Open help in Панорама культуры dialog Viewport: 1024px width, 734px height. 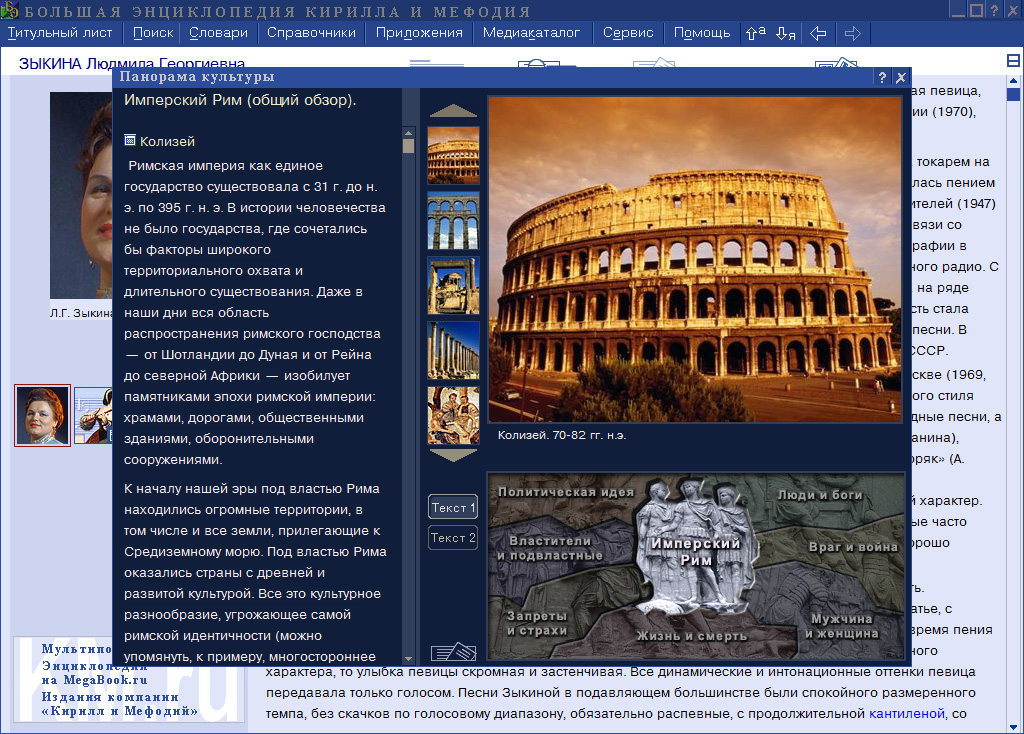pos(882,78)
